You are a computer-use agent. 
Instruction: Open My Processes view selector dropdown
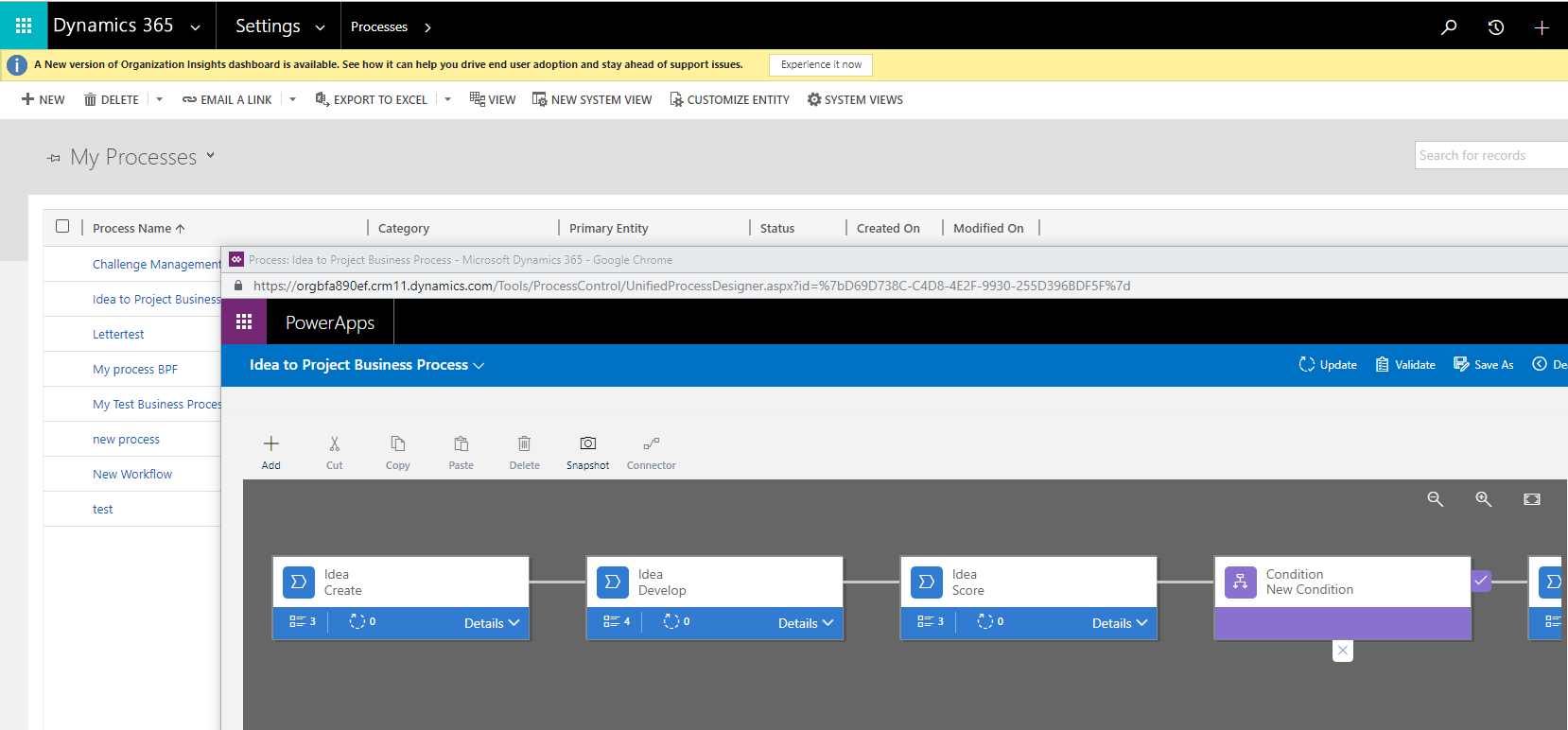click(210, 156)
